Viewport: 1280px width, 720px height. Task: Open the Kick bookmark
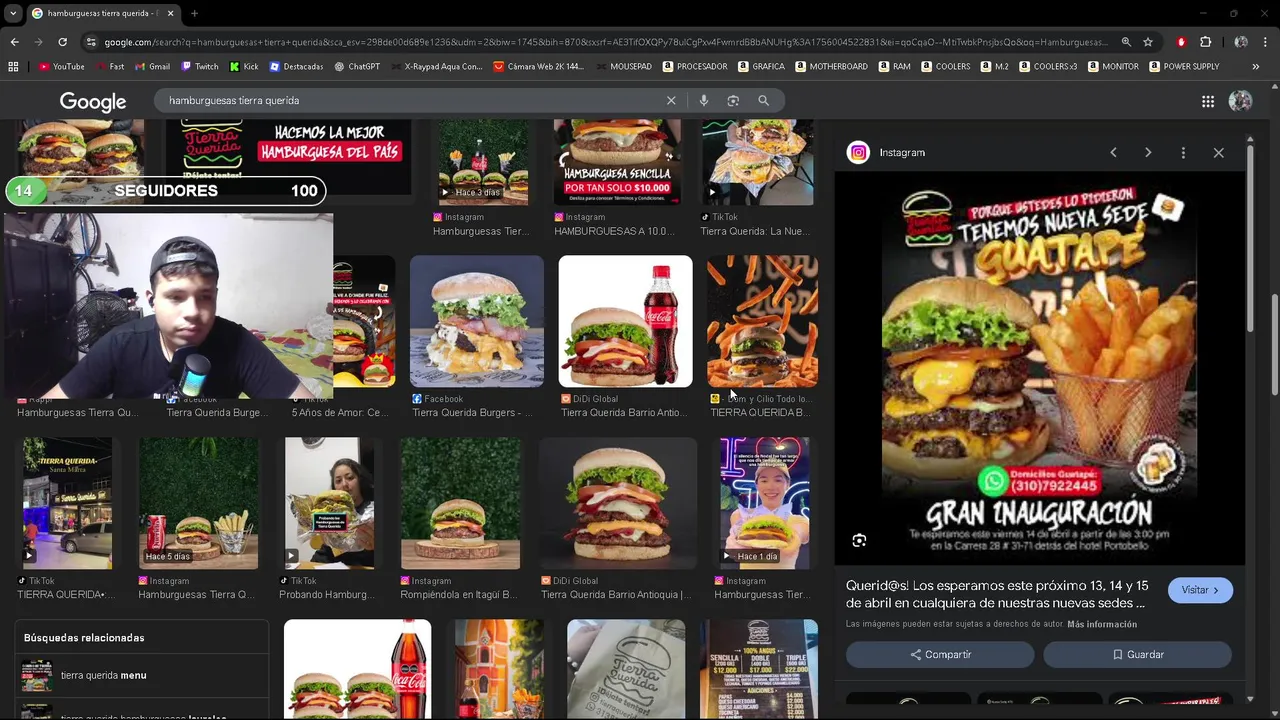point(244,67)
